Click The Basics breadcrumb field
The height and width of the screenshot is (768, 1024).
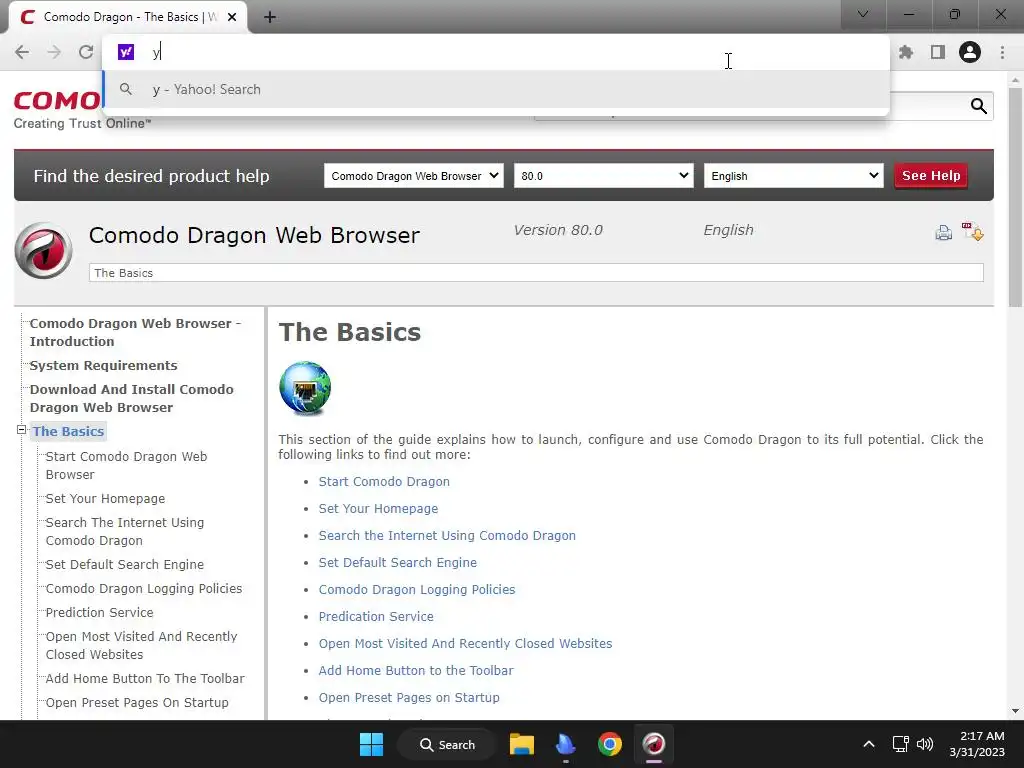[x=536, y=273]
